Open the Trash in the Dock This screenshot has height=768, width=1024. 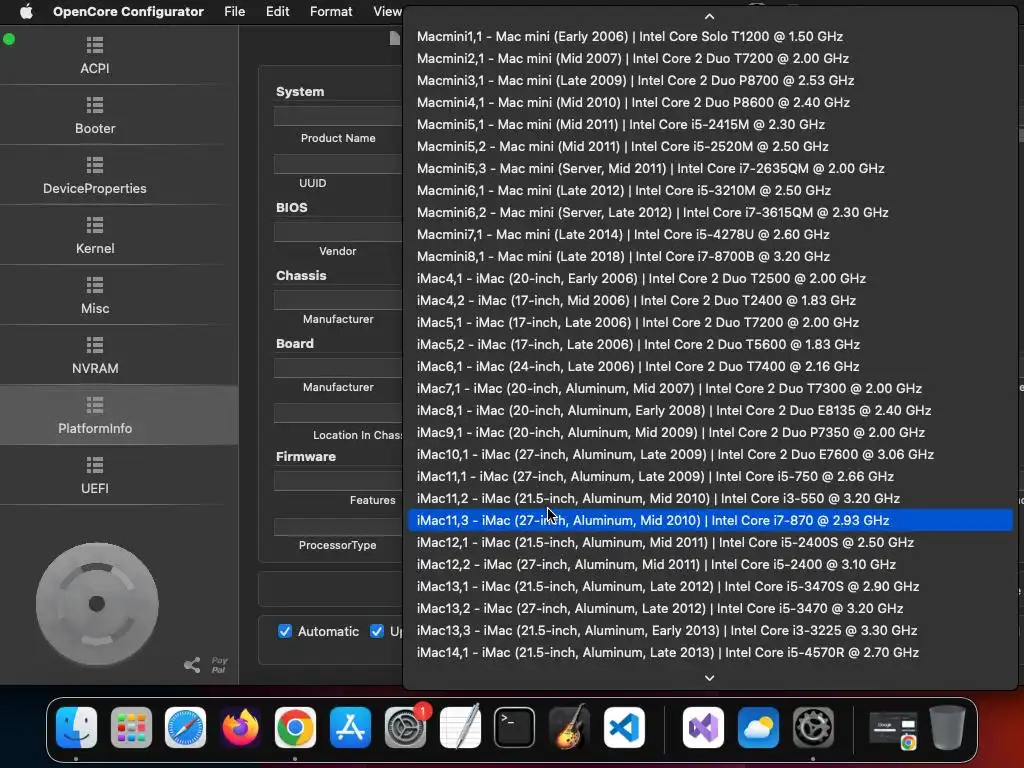coord(948,727)
